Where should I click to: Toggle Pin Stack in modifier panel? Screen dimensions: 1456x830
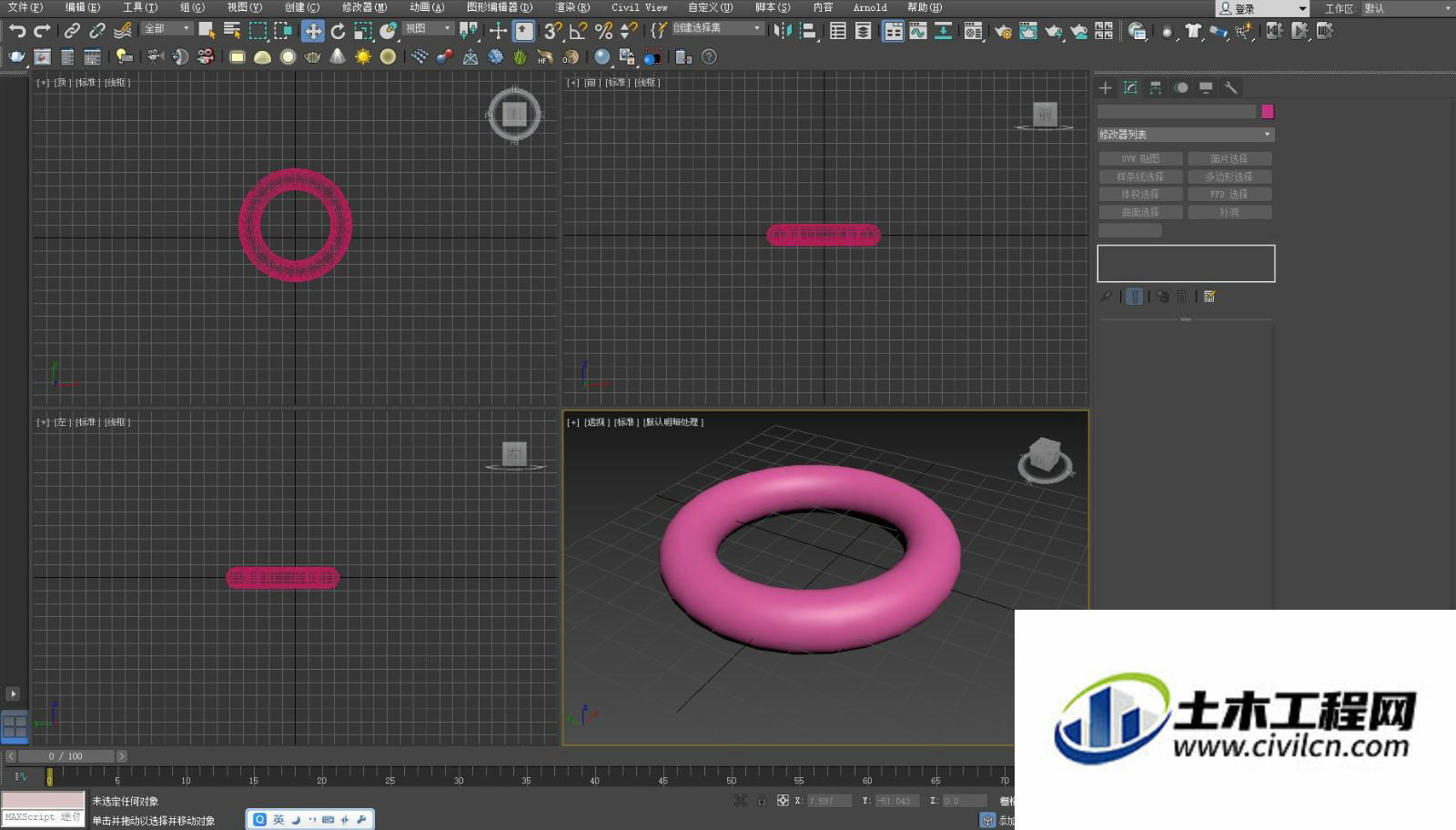[1107, 297]
